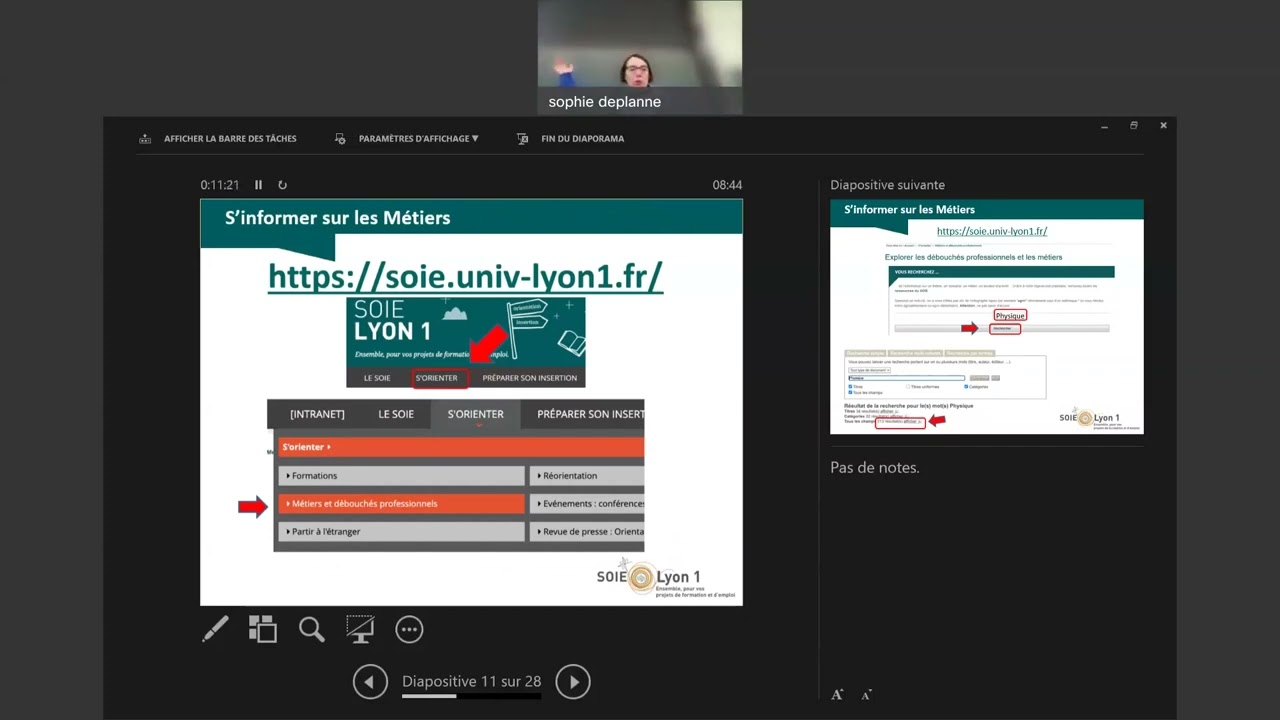Open more slideshow options menu

coord(409,629)
